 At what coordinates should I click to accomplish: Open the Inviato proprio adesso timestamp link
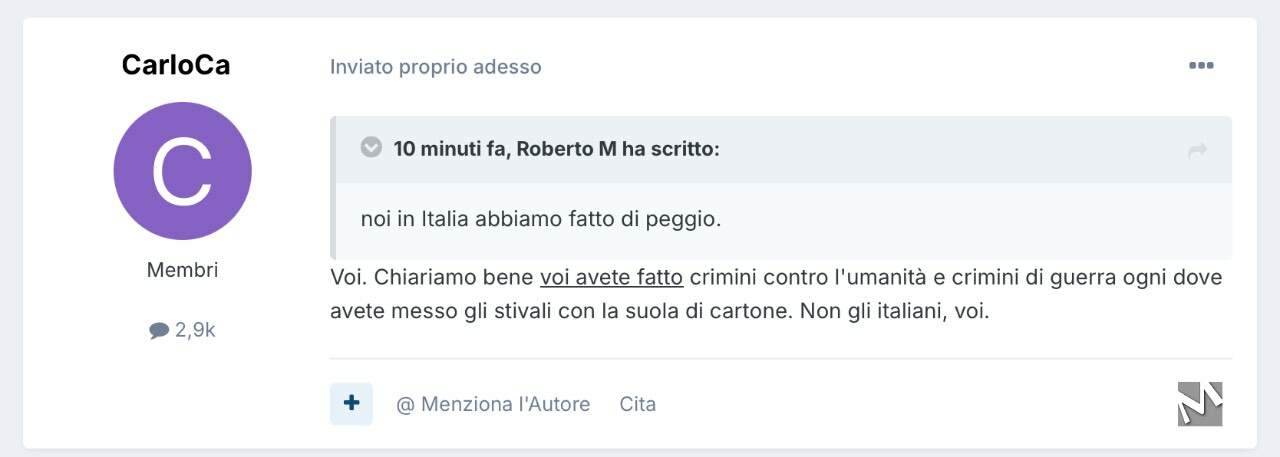coord(436,67)
